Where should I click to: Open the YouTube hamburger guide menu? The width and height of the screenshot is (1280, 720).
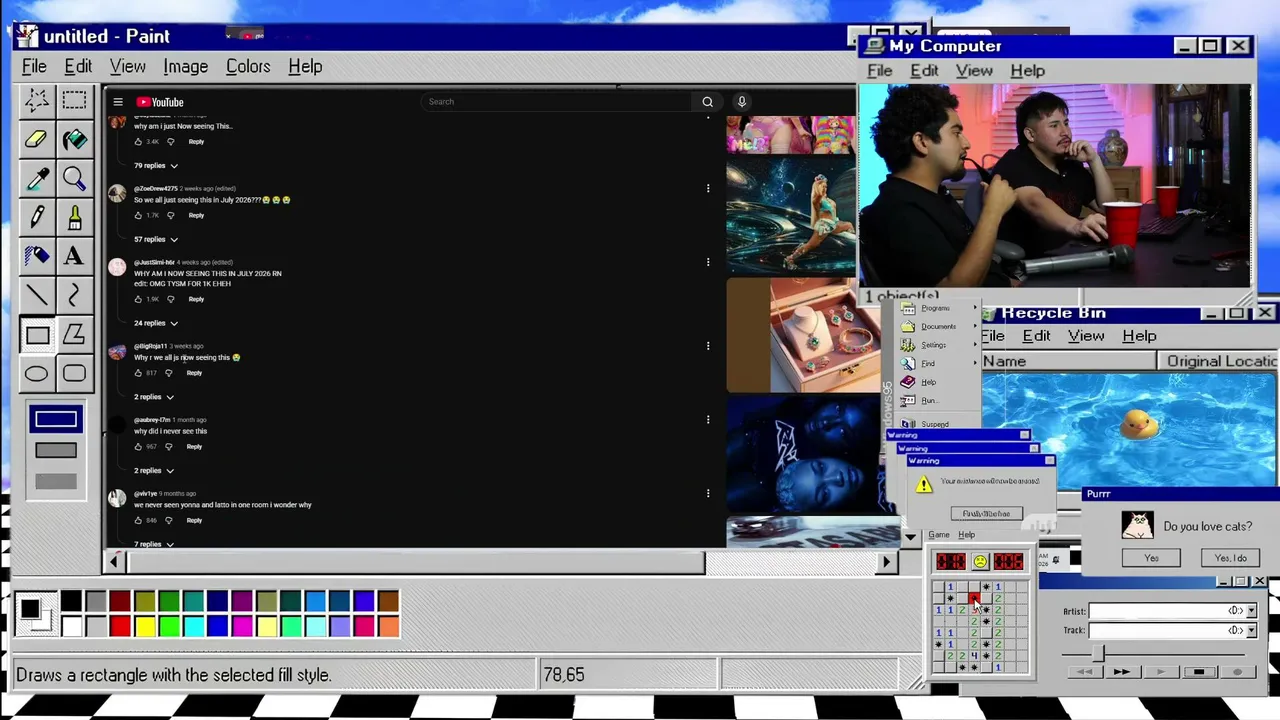118,102
